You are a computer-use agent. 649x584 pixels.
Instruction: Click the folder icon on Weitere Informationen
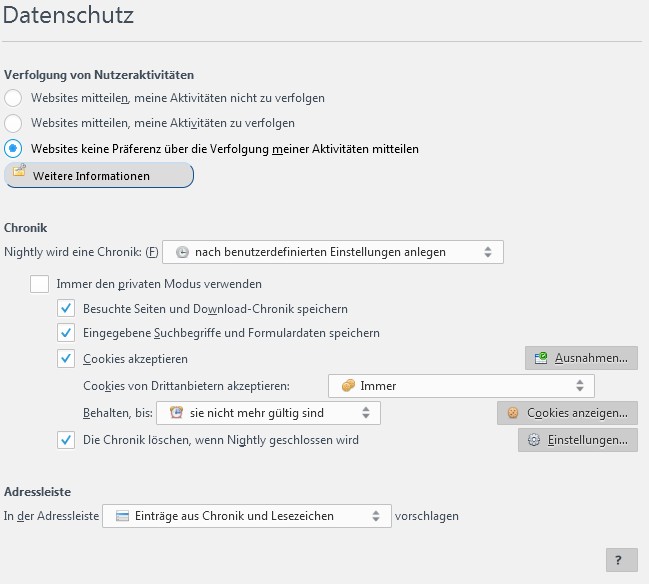point(19,173)
